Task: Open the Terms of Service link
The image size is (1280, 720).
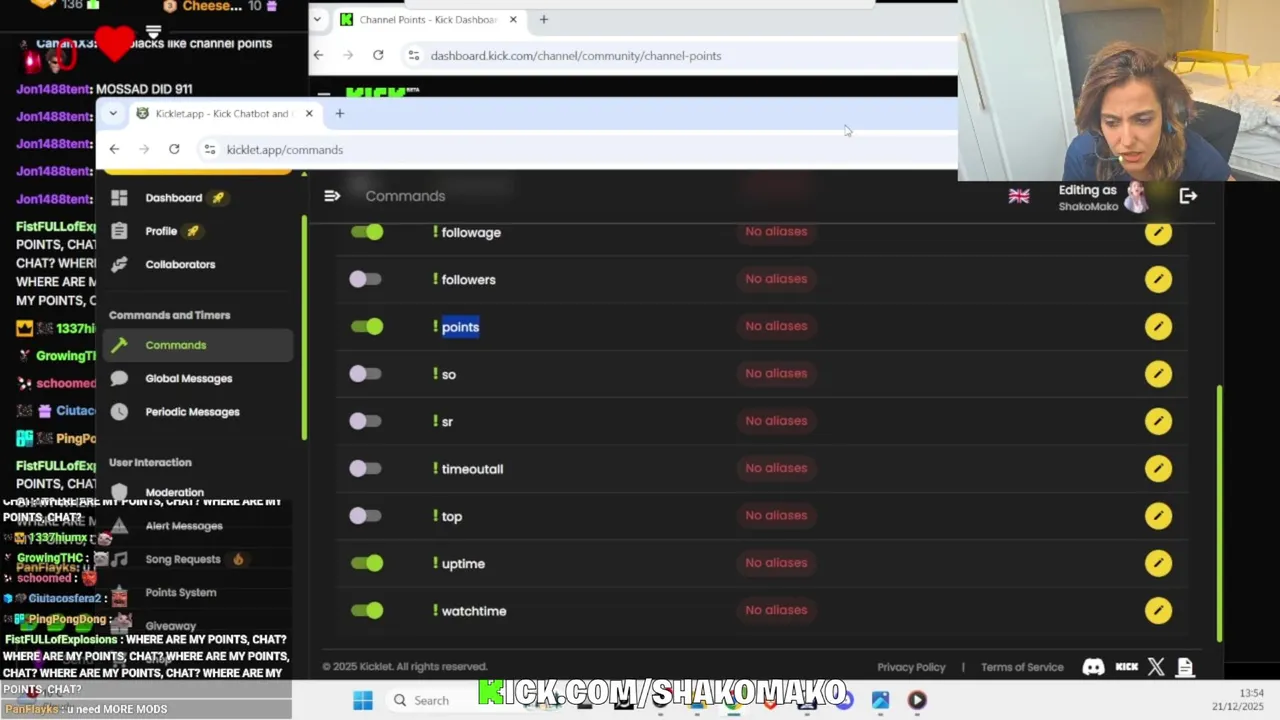Action: 1022,667
